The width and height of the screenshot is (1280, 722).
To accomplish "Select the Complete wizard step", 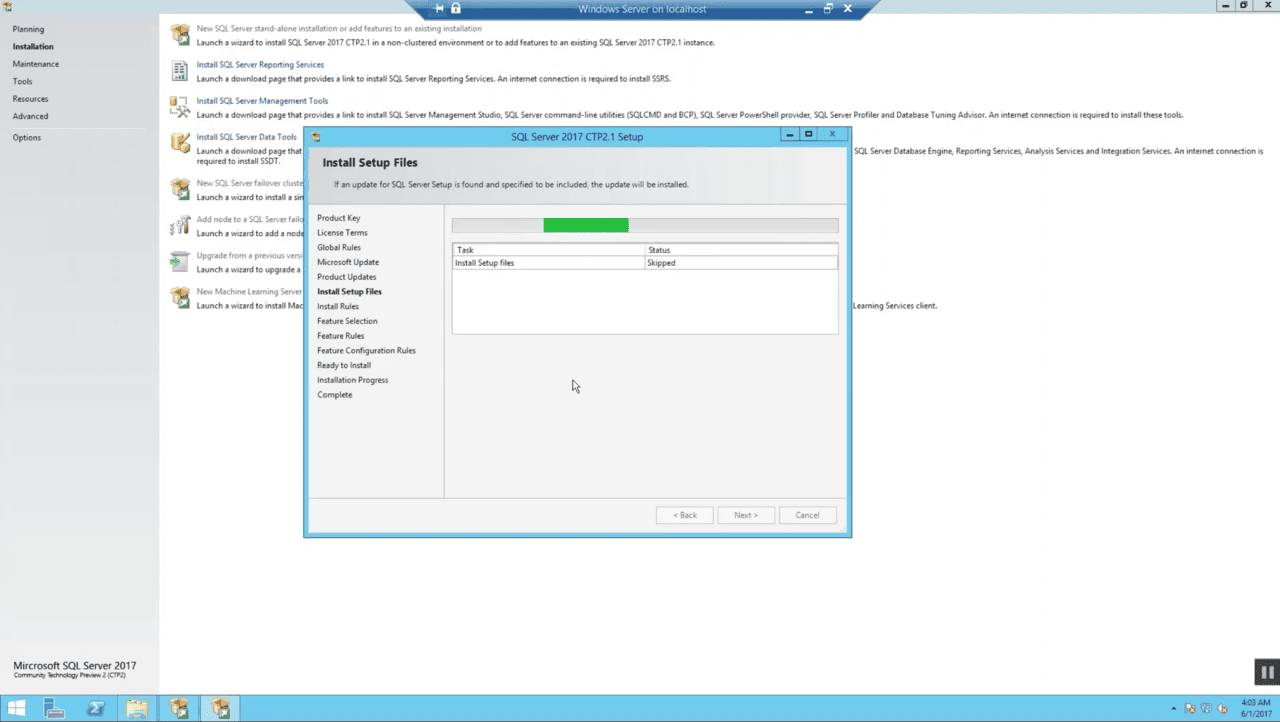I will click(335, 395).
